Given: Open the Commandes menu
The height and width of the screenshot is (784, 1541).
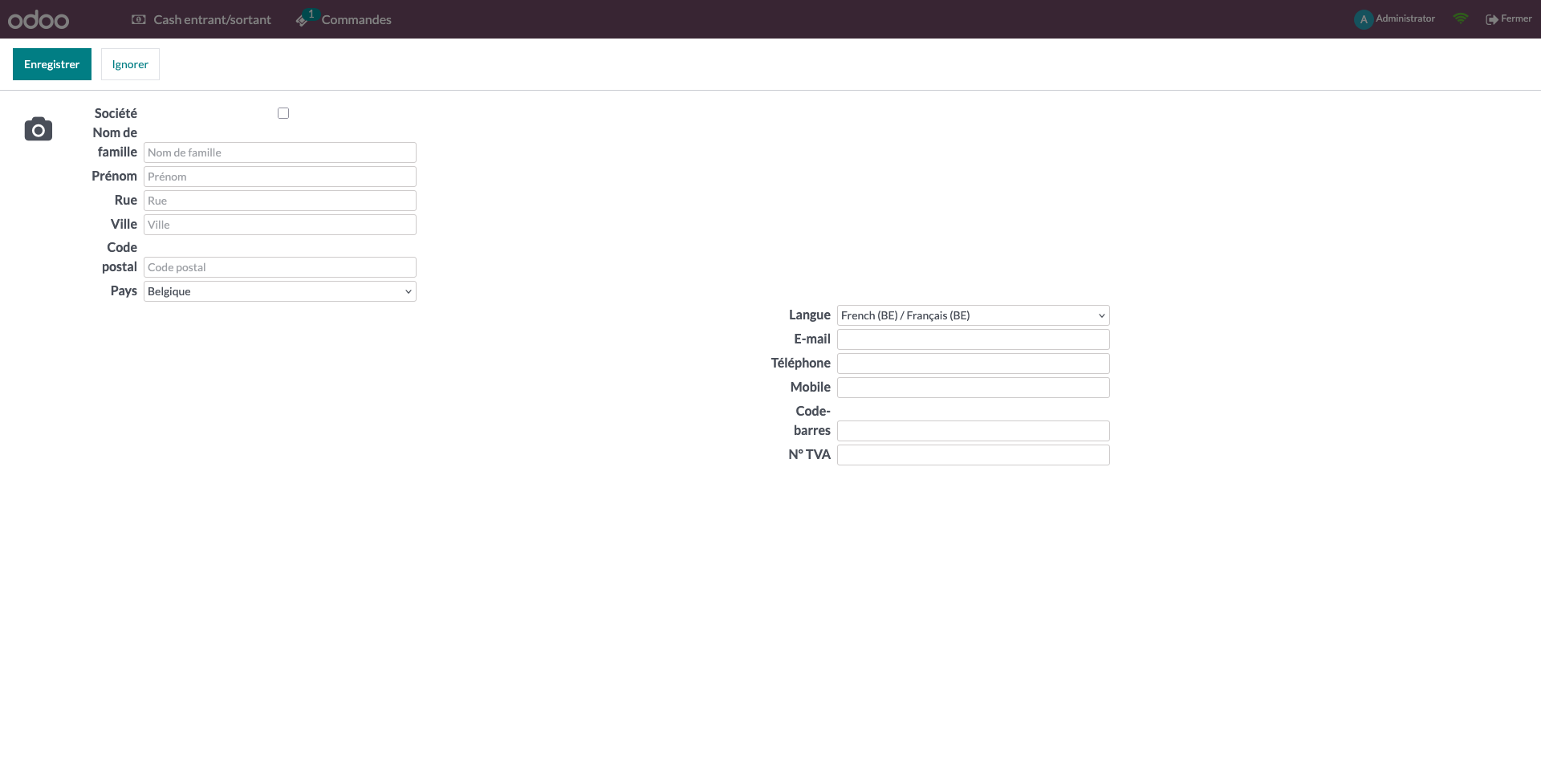Looking at the screenshot, I should (356, 19).
